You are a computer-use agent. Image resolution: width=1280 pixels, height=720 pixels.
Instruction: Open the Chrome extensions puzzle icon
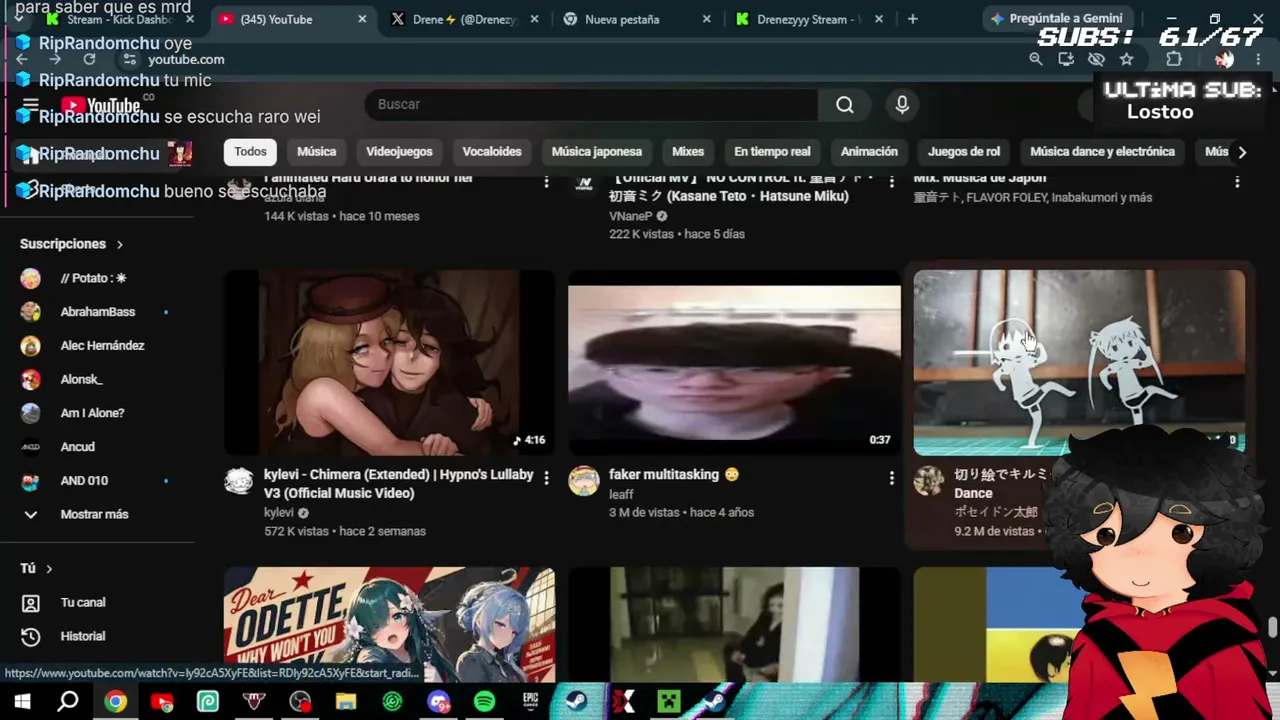[x=1174, y=59]
